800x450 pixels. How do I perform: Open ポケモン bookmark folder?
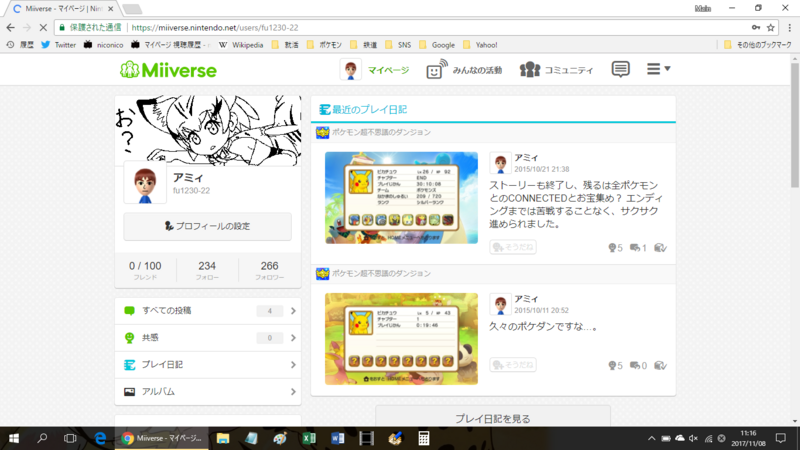(324, 45)
